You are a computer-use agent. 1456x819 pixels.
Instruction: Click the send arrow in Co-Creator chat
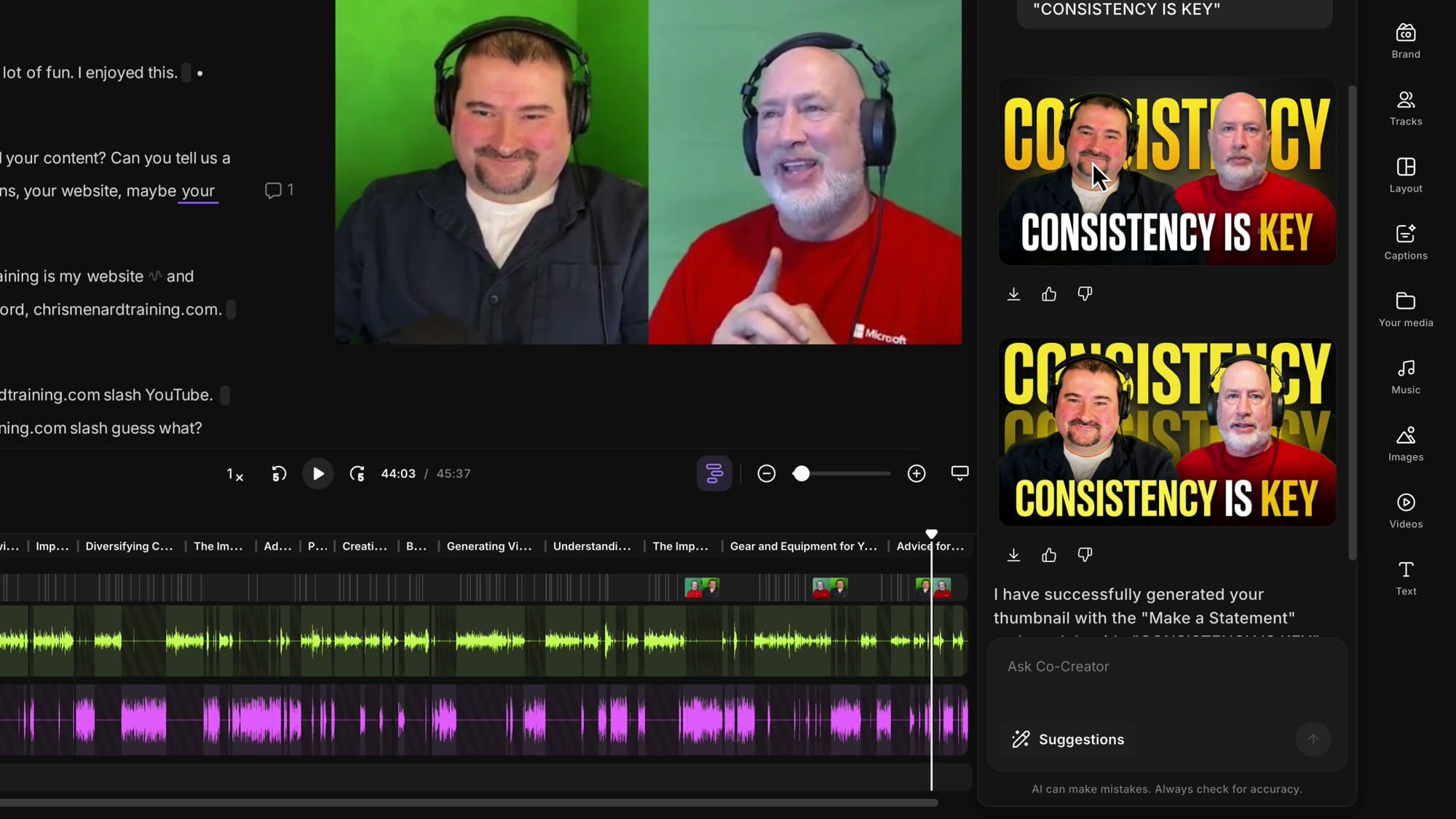[x=1313, y=739]
